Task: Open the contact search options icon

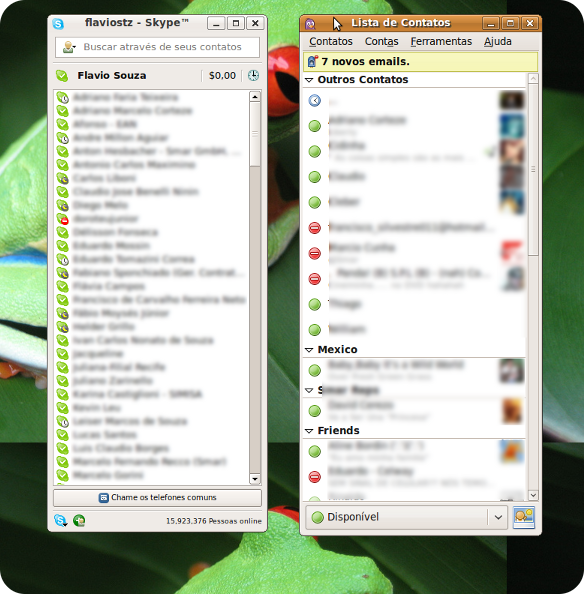Action: coord(69,47)
